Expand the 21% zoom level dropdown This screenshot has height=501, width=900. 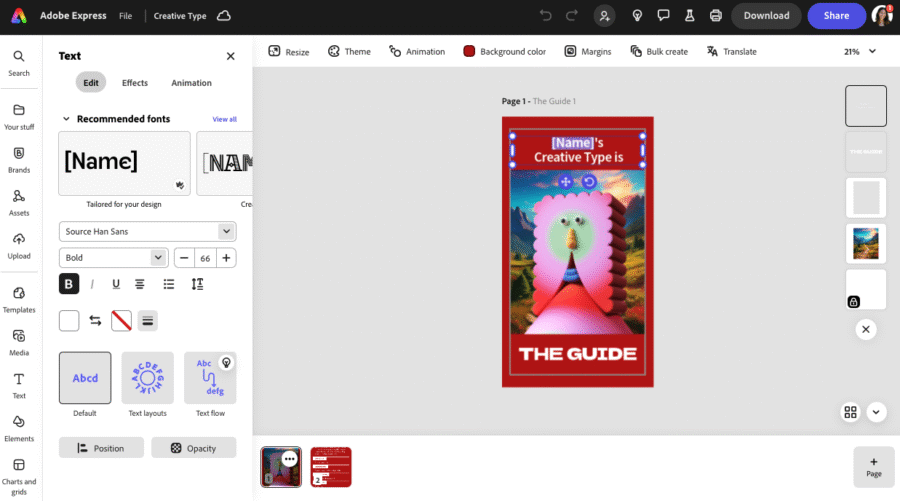click(x=860, y=51)
